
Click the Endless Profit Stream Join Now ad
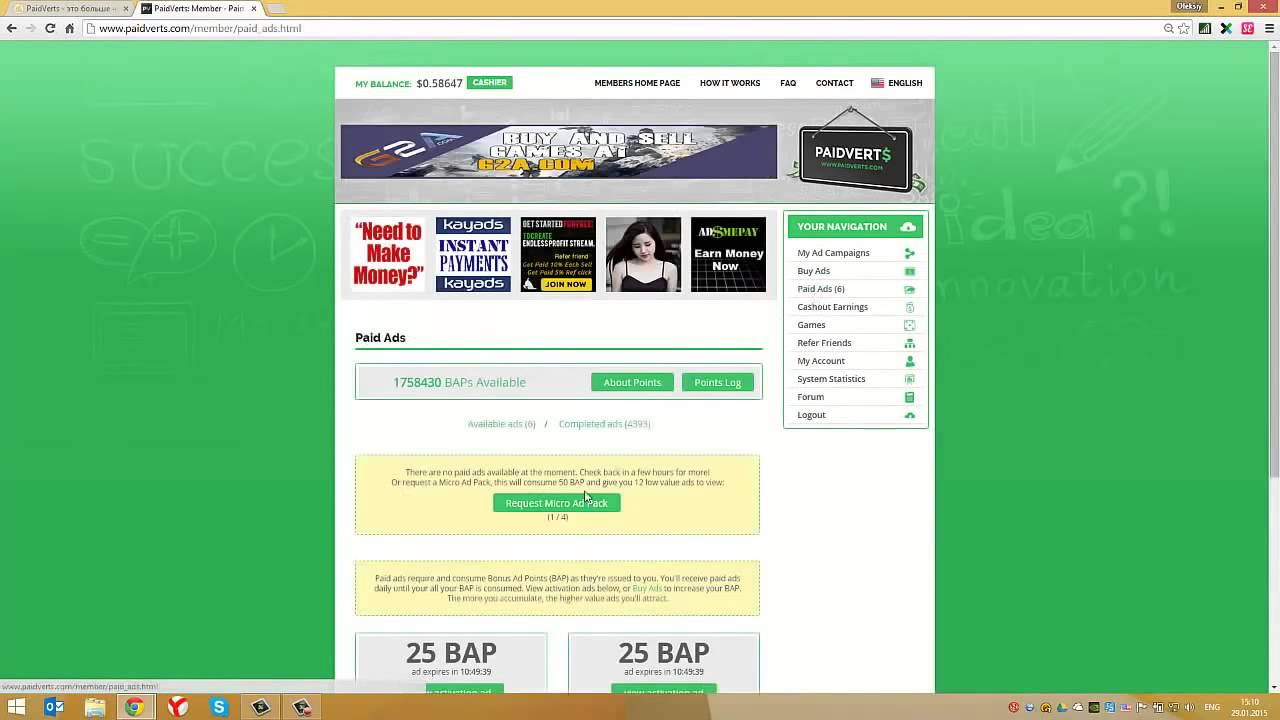click(558, 254)
